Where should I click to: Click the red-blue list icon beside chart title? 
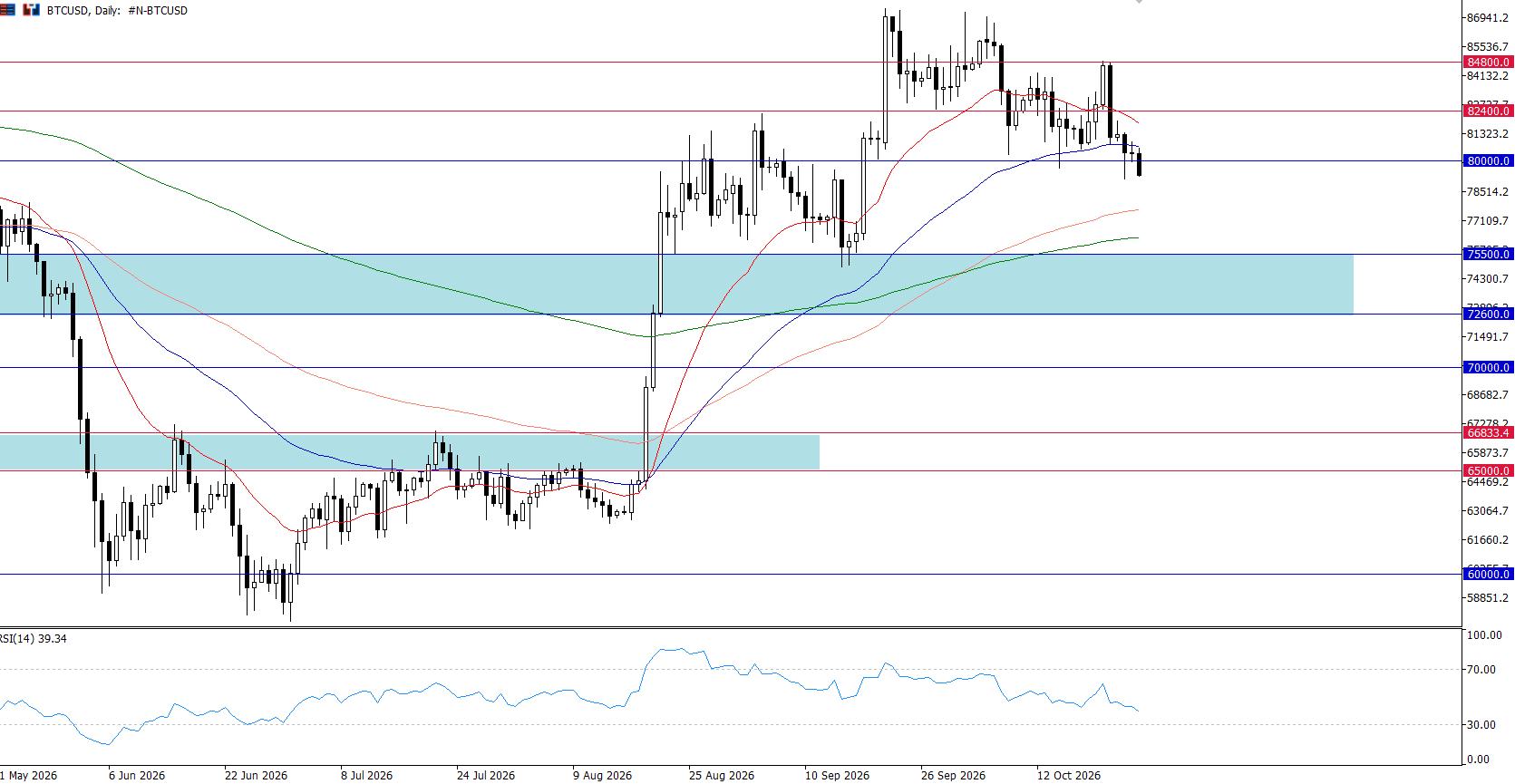(x=6, y=10)
